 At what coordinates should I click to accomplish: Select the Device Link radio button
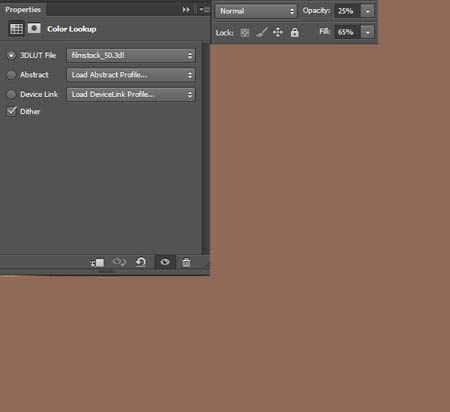pyautogui.click(x=11, y=94)
